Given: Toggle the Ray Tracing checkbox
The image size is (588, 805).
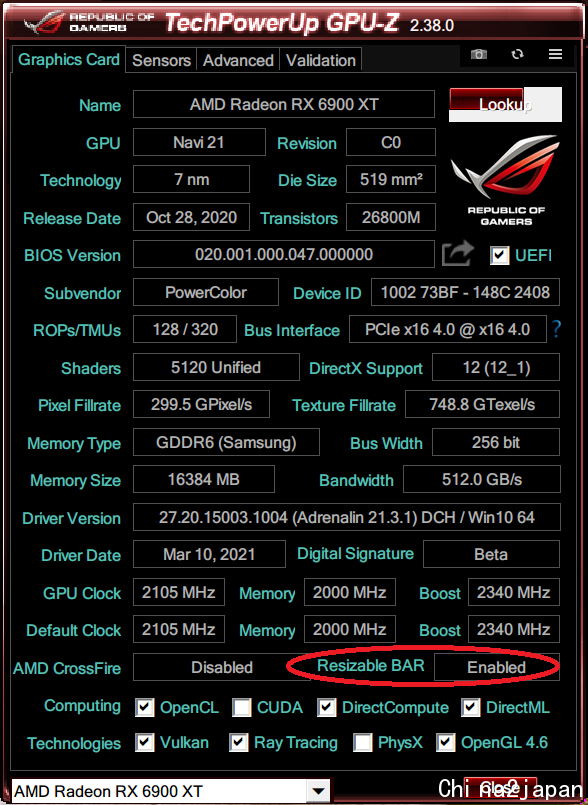Looking at the screenshot, I should 239,743.
